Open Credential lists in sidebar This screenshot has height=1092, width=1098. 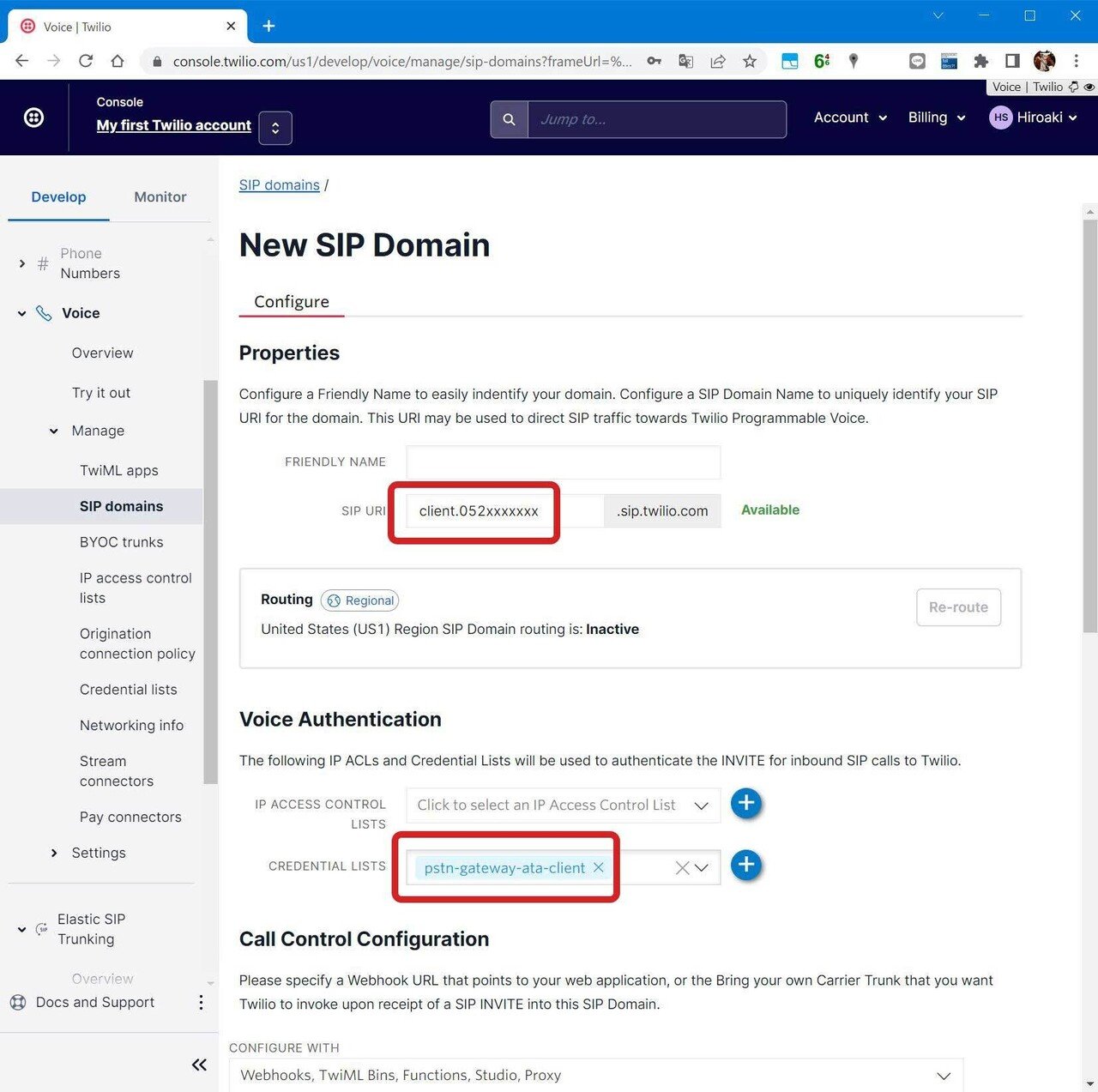pos(129,690)
